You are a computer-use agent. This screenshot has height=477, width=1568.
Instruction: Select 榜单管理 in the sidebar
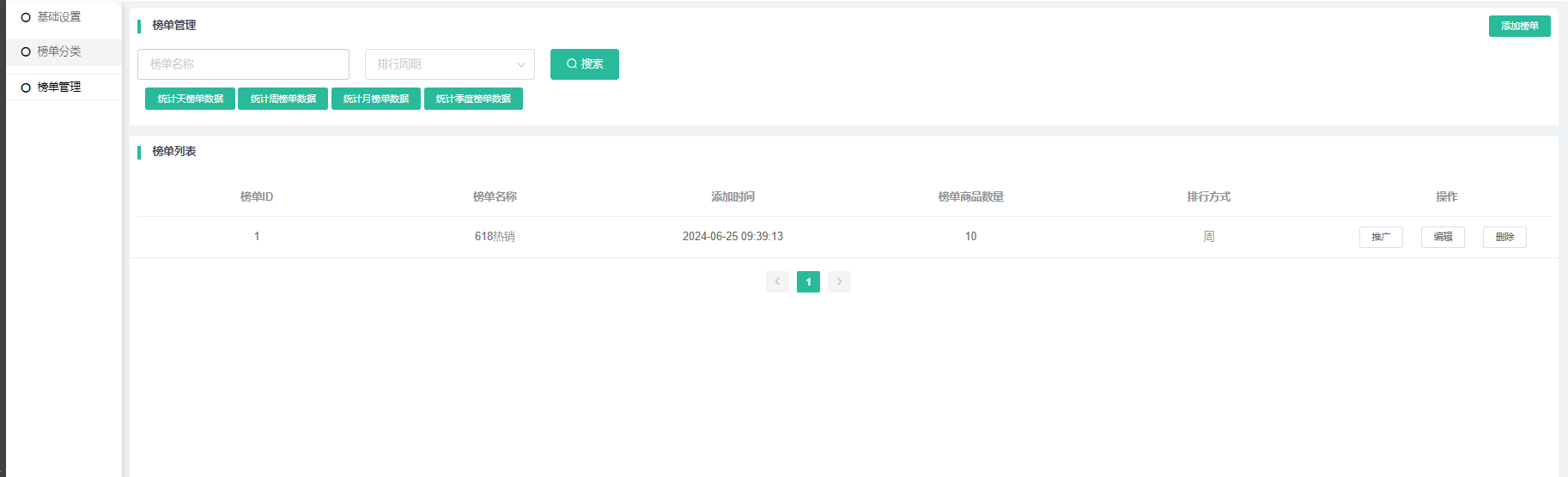point(58,87)
